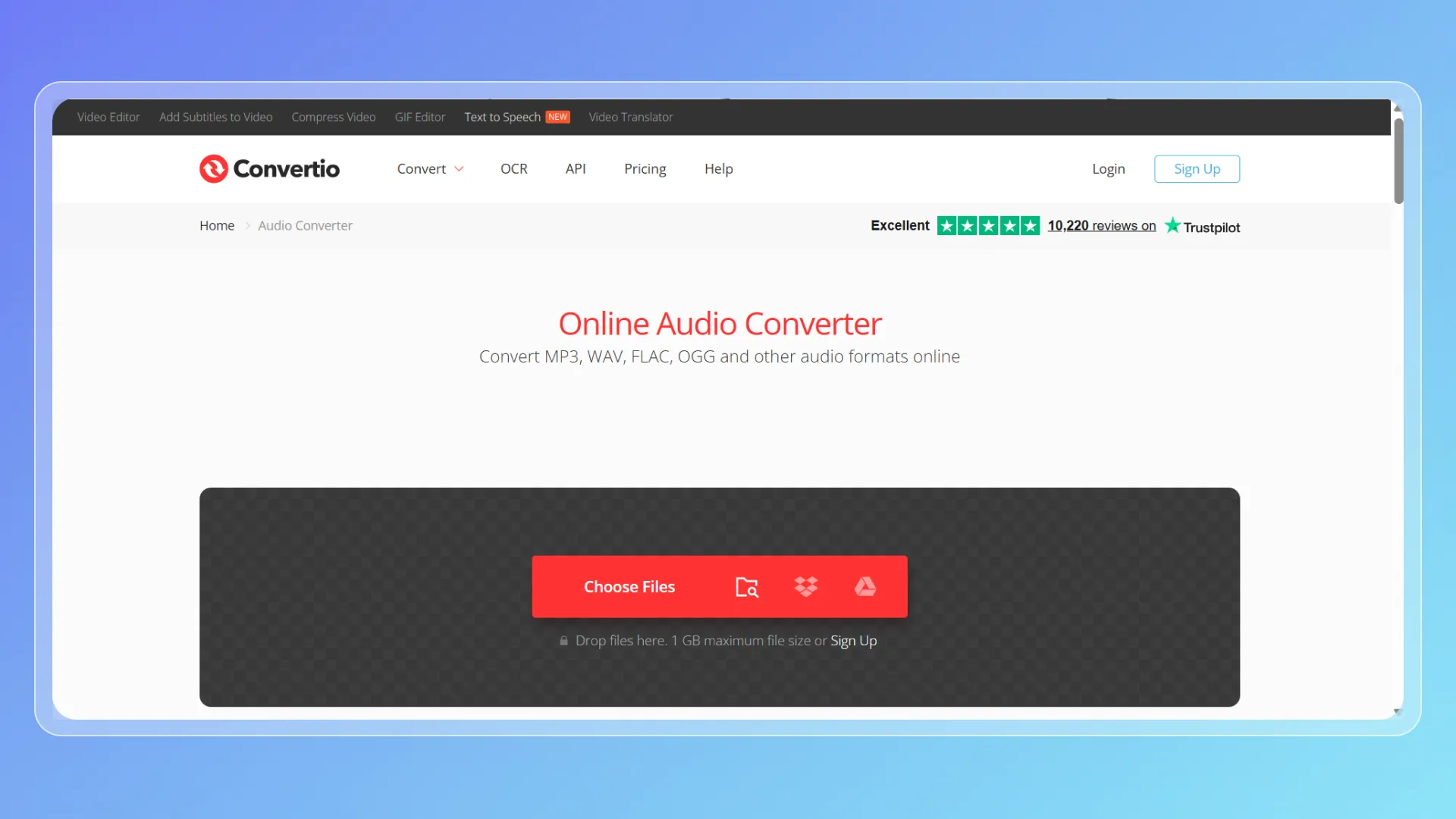Click the green Trustpilot rating stars
The width and height of the screenshot is (1456, 819).
click(988, 225)
